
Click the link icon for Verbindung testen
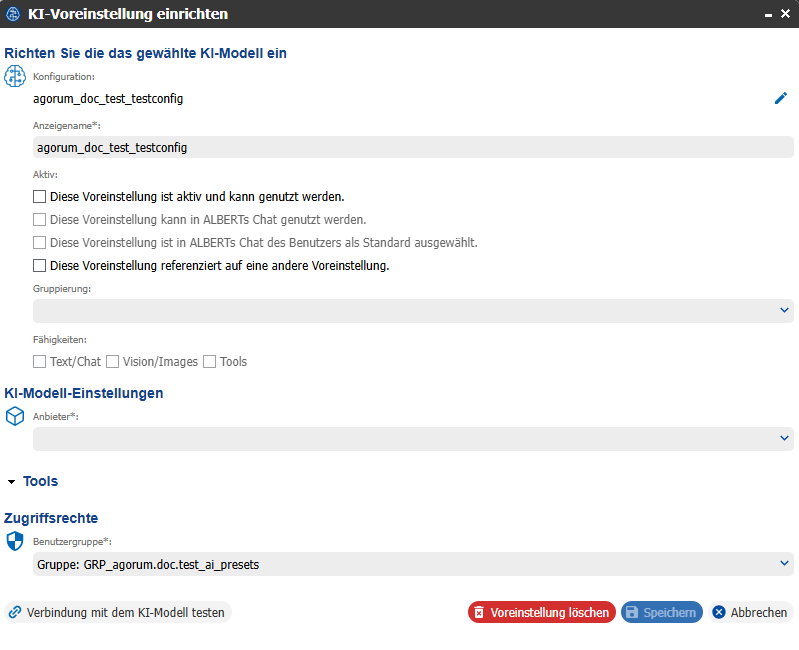15,612
